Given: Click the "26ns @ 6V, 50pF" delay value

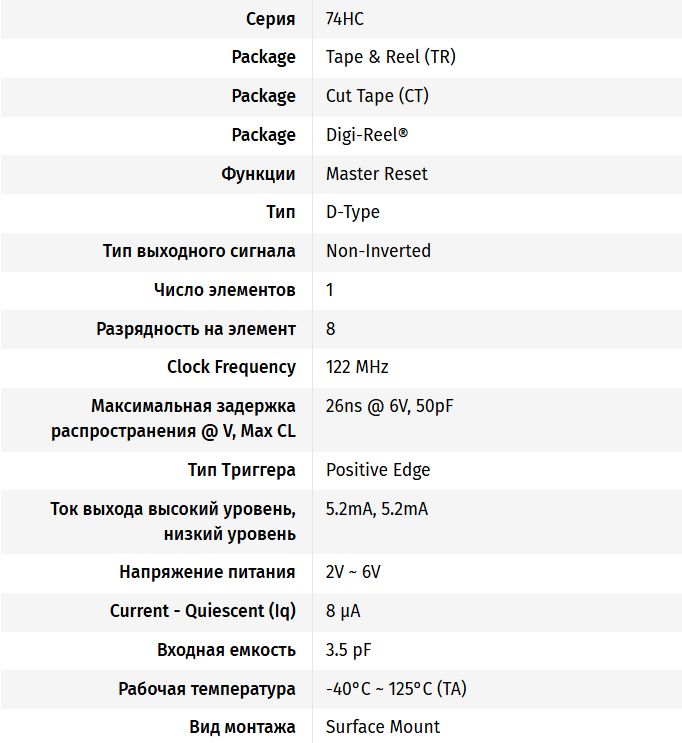Looking at the screenshot, I should (390, 406).
